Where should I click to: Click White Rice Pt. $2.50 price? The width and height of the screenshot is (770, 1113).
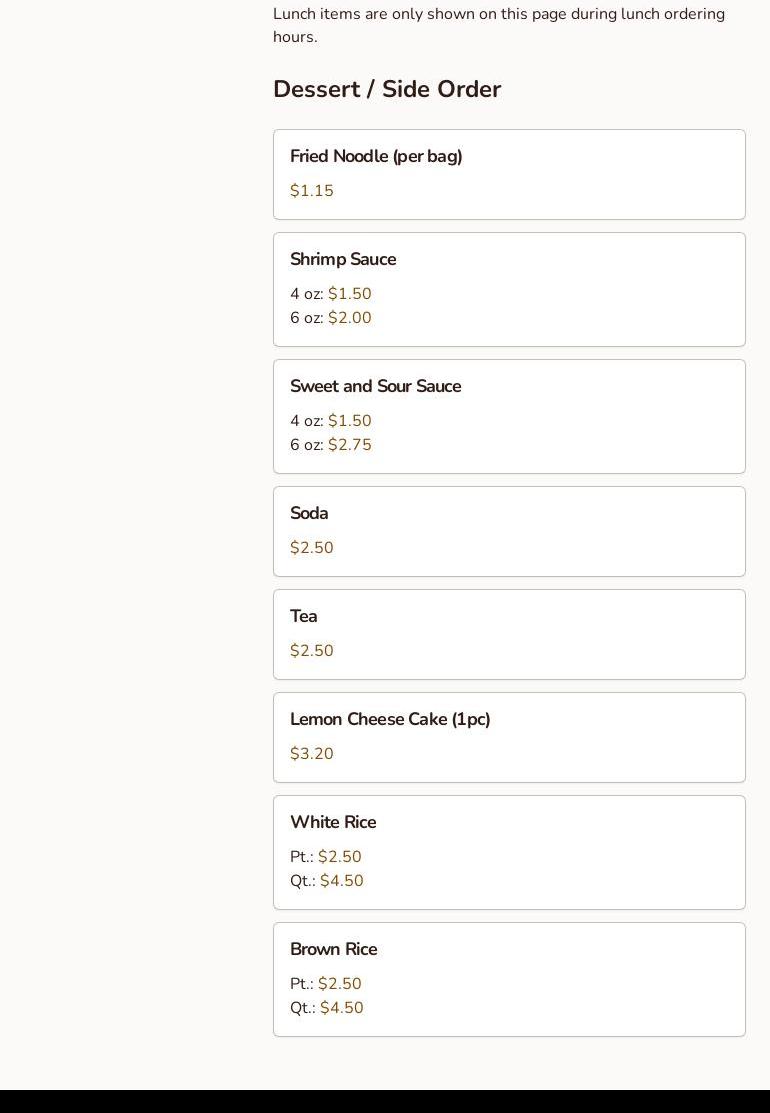pos(339,857)
